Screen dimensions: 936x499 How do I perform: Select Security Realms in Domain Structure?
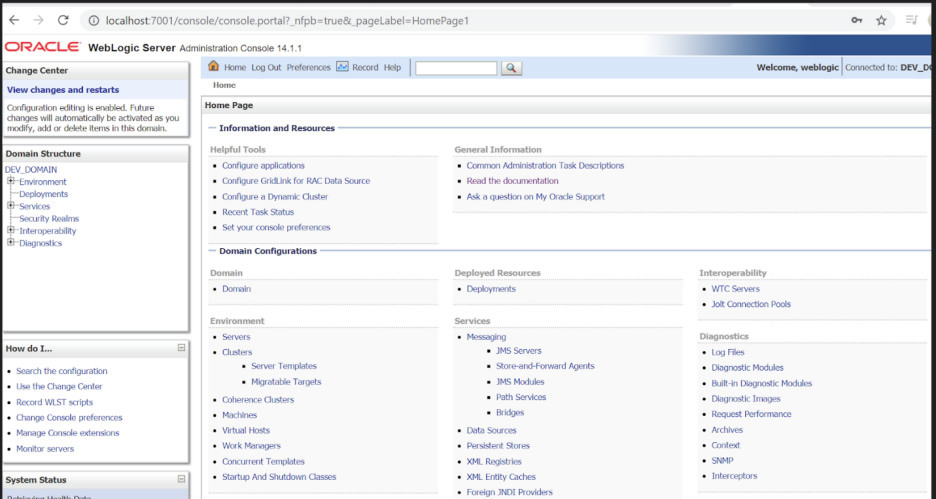(x=48, y=218)
